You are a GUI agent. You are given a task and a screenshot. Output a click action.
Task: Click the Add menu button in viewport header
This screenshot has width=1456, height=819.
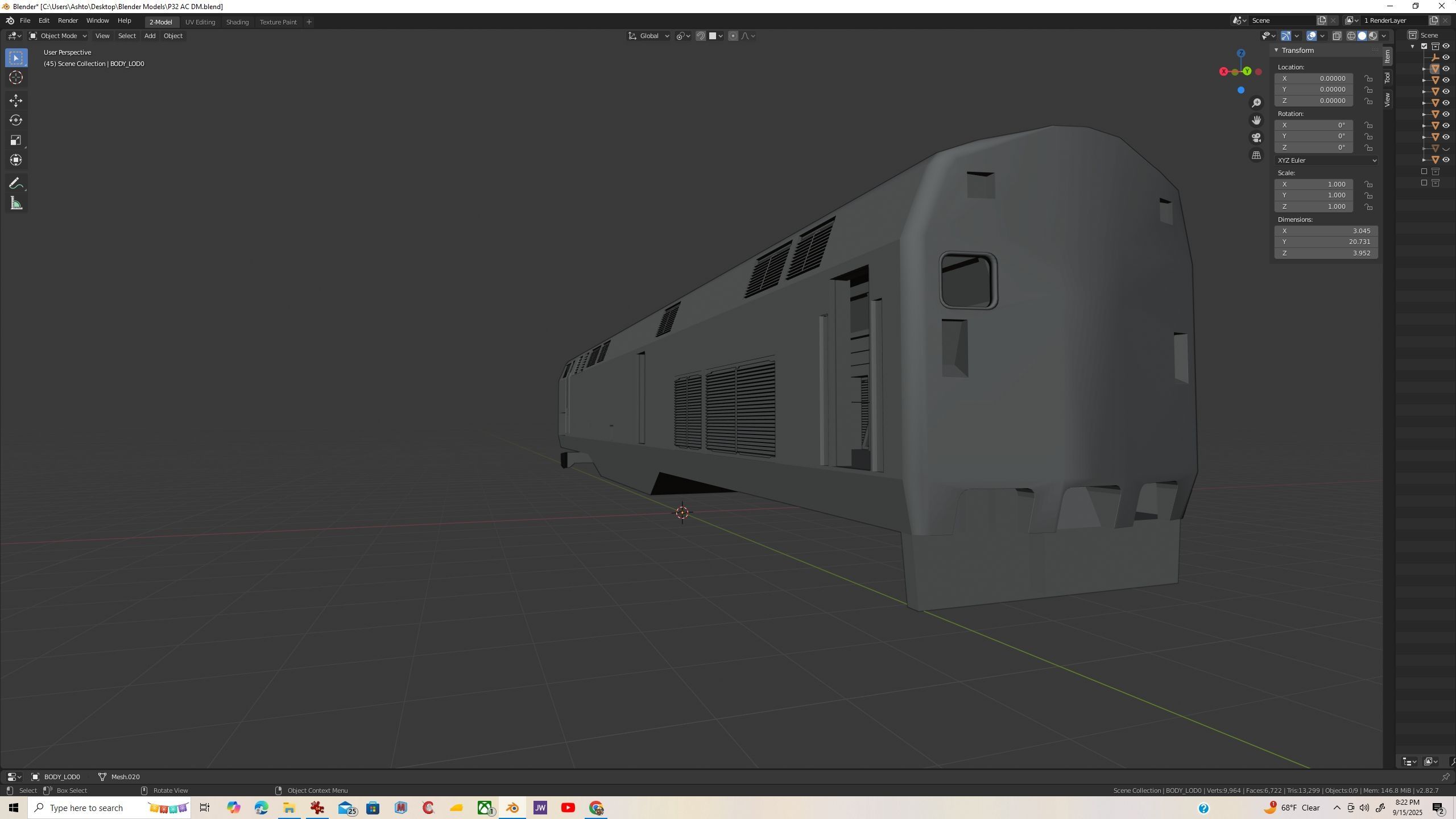[x=150, y=36]
